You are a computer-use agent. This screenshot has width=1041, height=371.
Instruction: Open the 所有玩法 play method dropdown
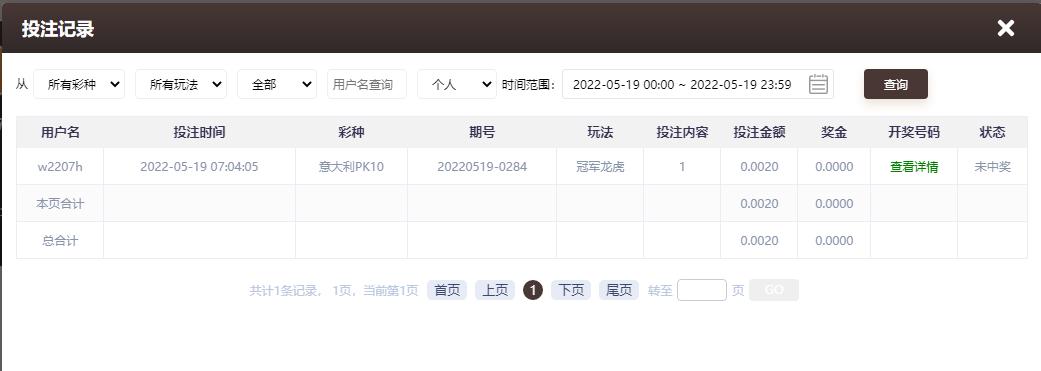tap(181, 84)
